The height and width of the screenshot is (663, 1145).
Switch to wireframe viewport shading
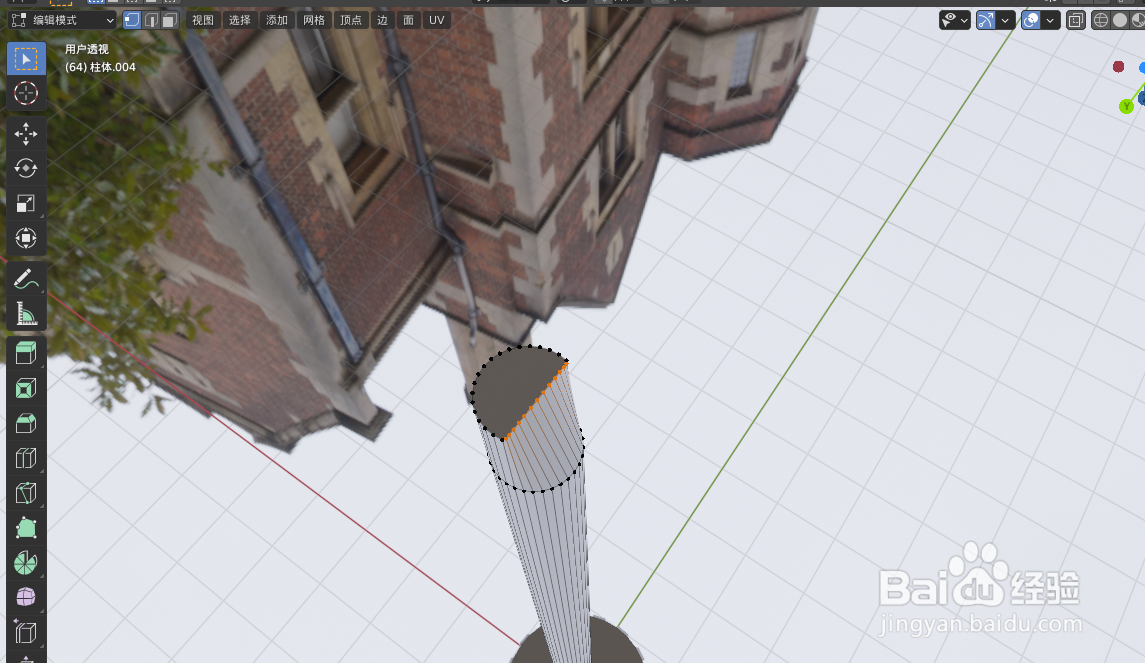click(1100, 20)
